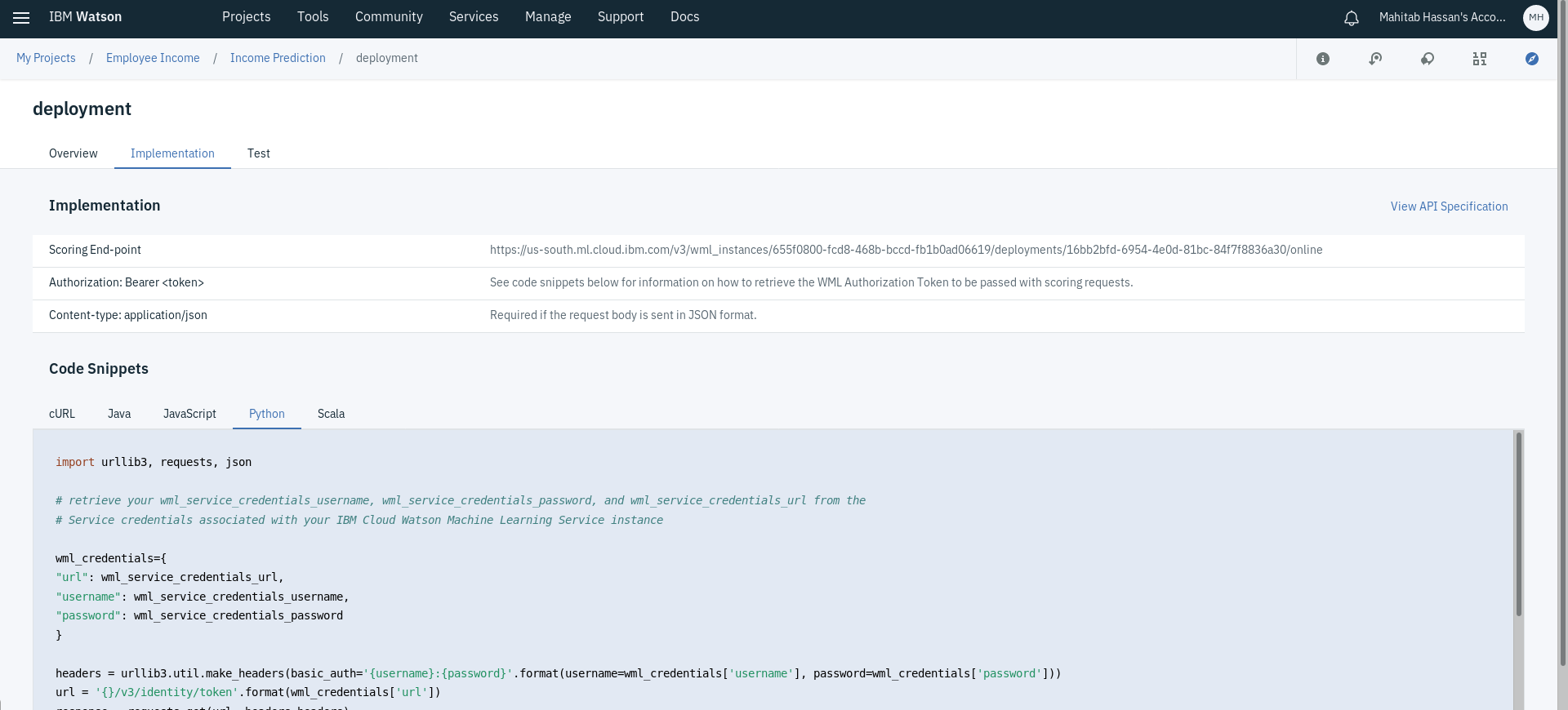Click the MH user avatar

[1535, 17]
